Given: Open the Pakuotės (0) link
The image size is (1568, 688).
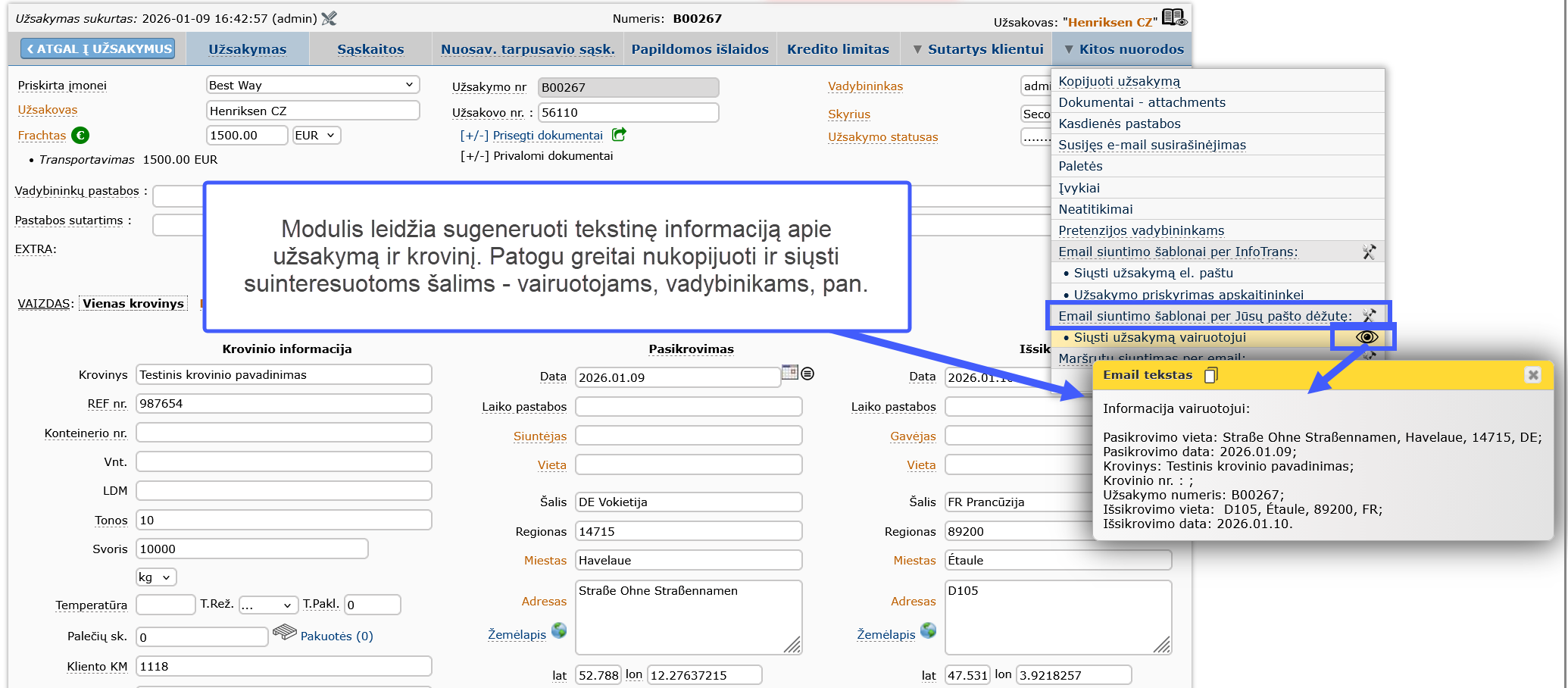Looking at the screenshot, I should [x=336, y=636].
